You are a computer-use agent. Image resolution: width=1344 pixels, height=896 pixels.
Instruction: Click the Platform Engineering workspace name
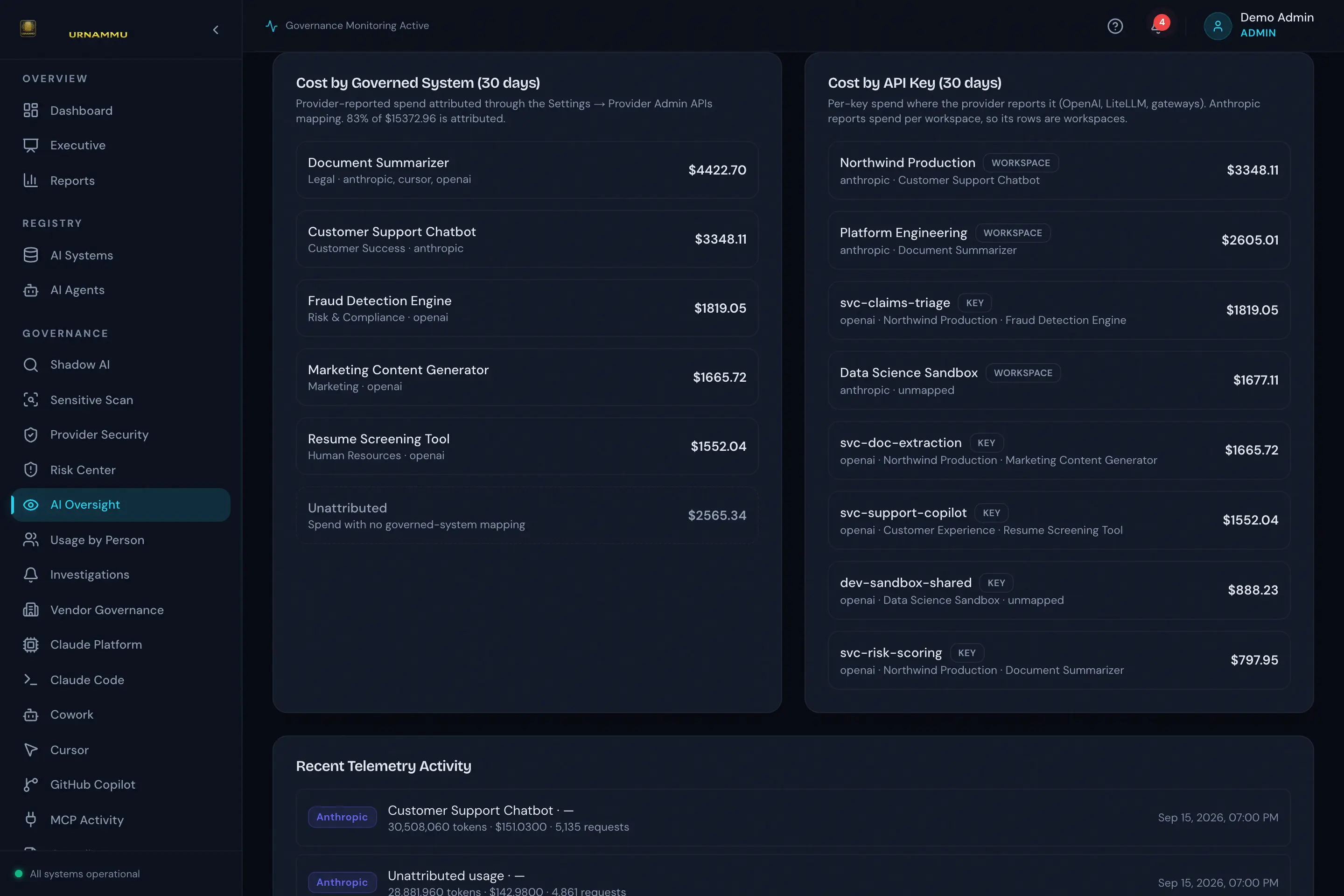click(903, 232)
